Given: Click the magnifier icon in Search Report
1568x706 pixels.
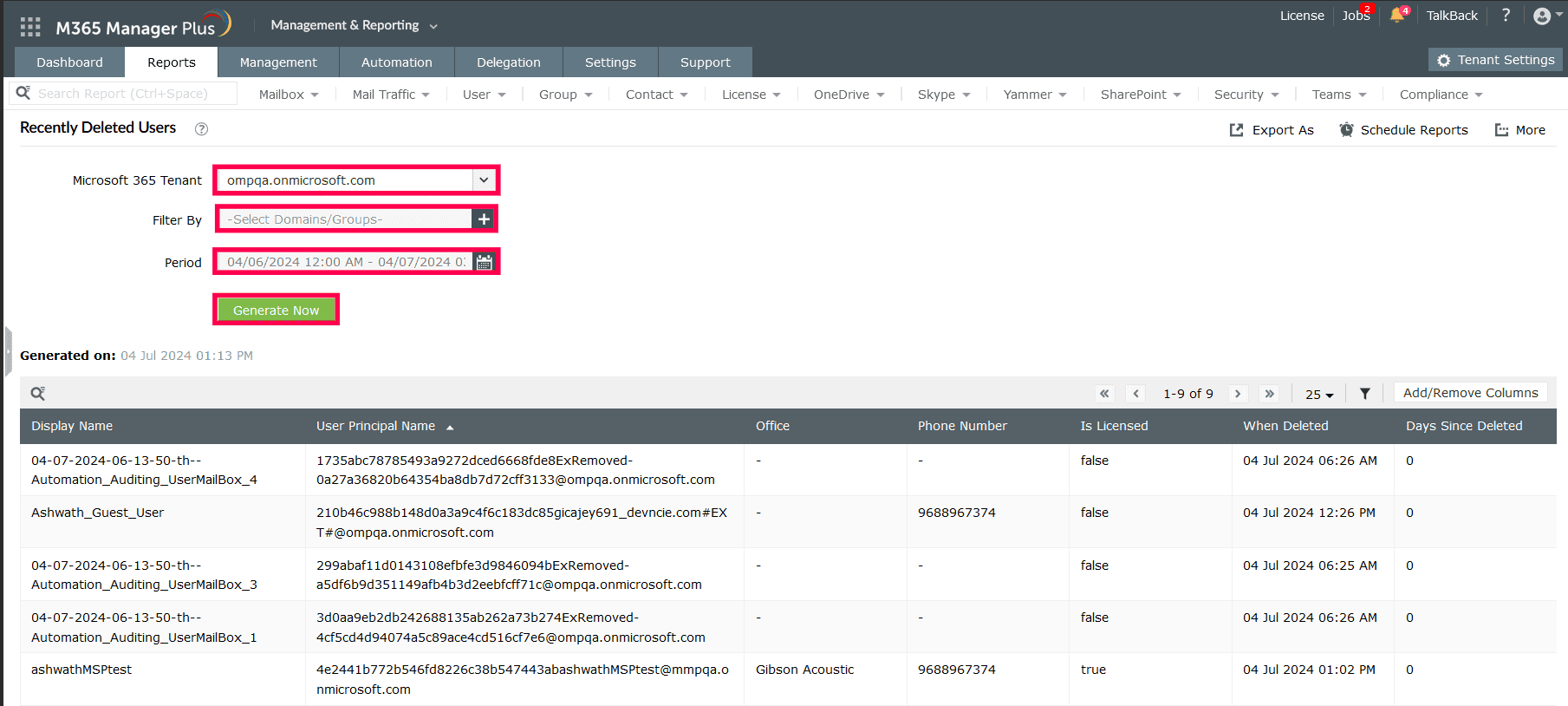Looking at the screenshot, I should [23, 93].
